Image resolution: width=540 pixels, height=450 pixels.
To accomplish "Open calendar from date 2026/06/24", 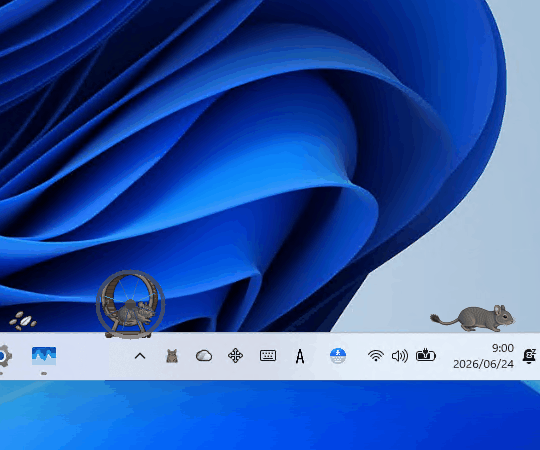I will (483, 364).
